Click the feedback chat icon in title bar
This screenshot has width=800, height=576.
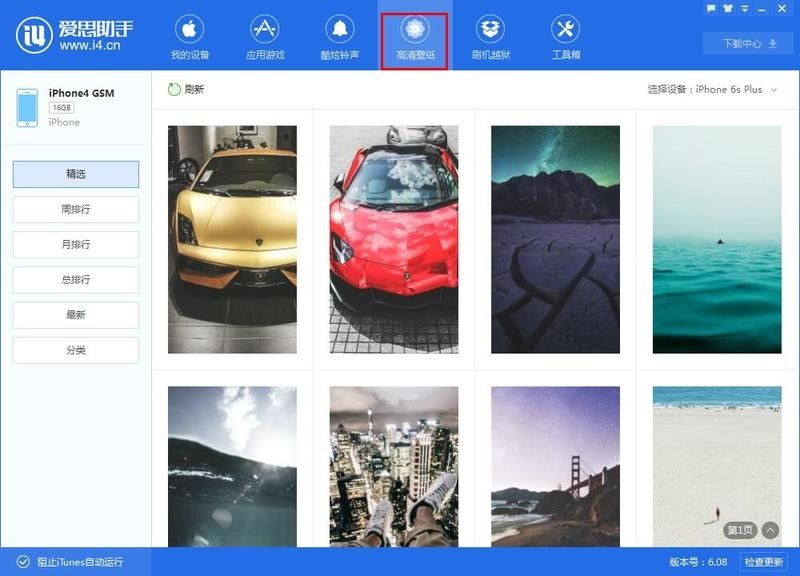point(711,8)
